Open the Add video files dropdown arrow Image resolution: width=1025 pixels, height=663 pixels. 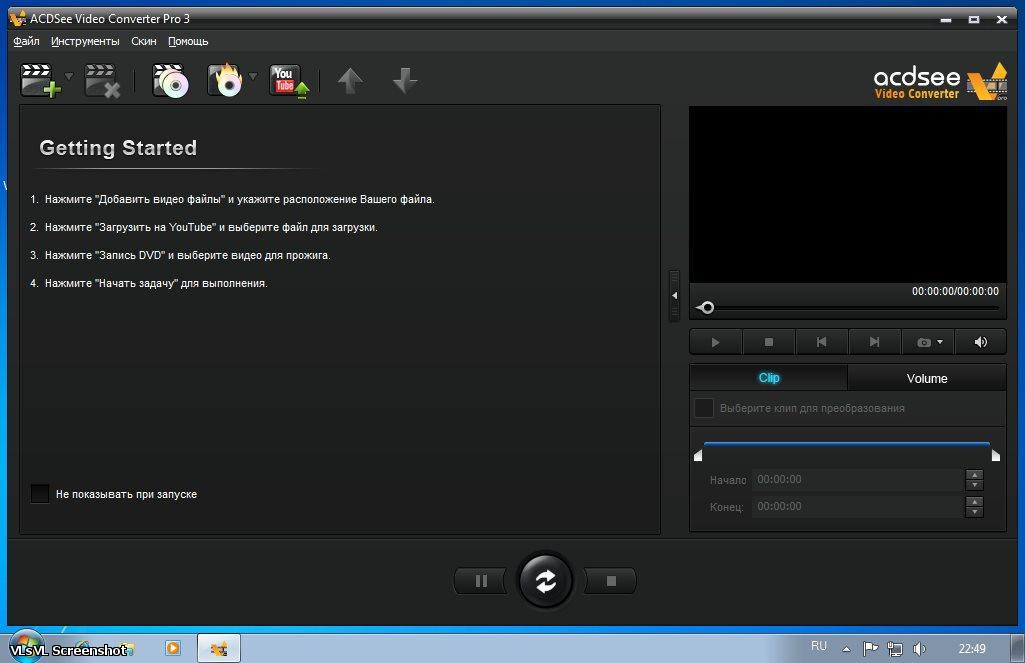point(69,76)
